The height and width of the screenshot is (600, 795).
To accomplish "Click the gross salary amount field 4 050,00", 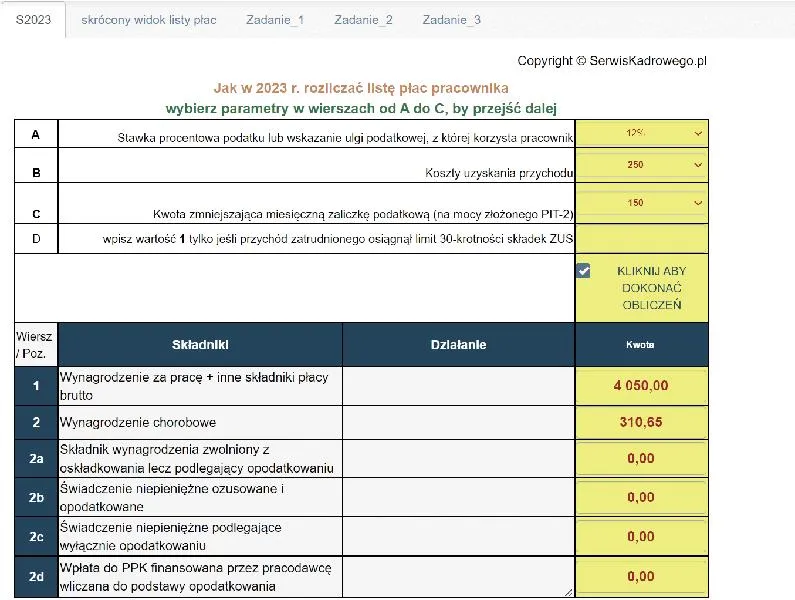I will [641, 385].
